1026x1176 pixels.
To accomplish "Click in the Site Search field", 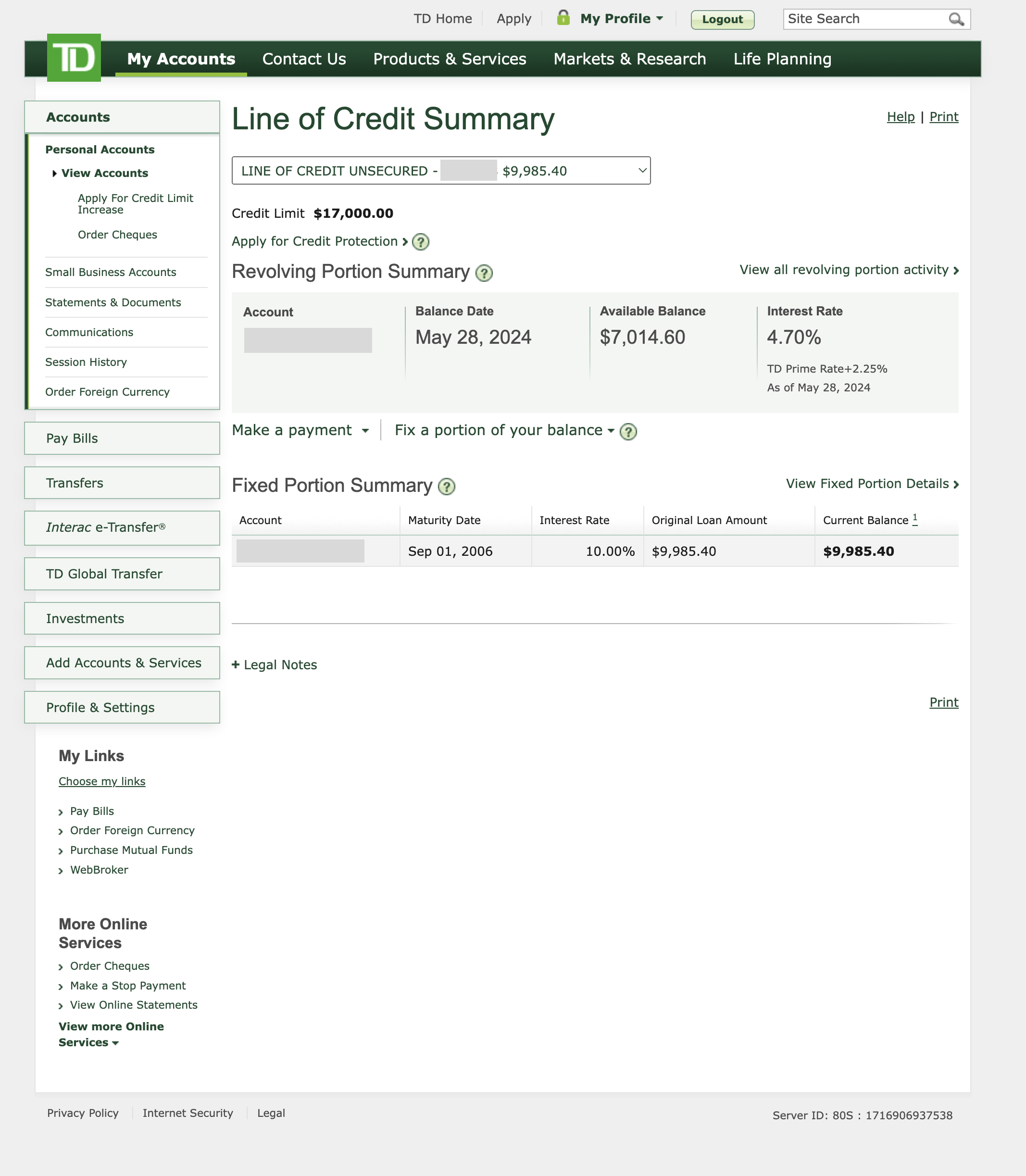I will coord(864,19).
